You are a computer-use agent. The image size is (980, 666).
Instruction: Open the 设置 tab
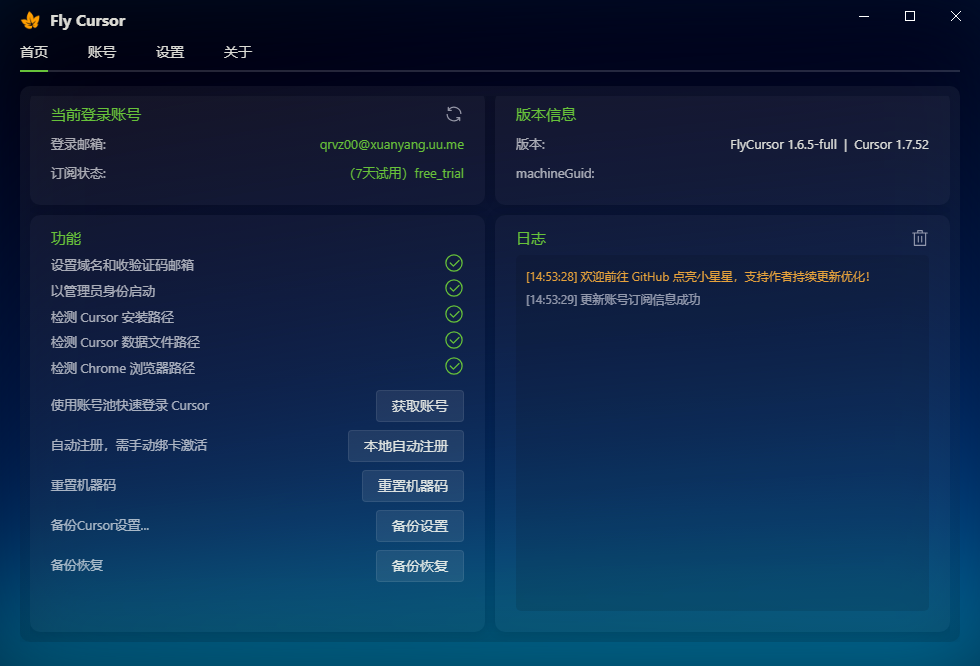(x=169, y=52)
